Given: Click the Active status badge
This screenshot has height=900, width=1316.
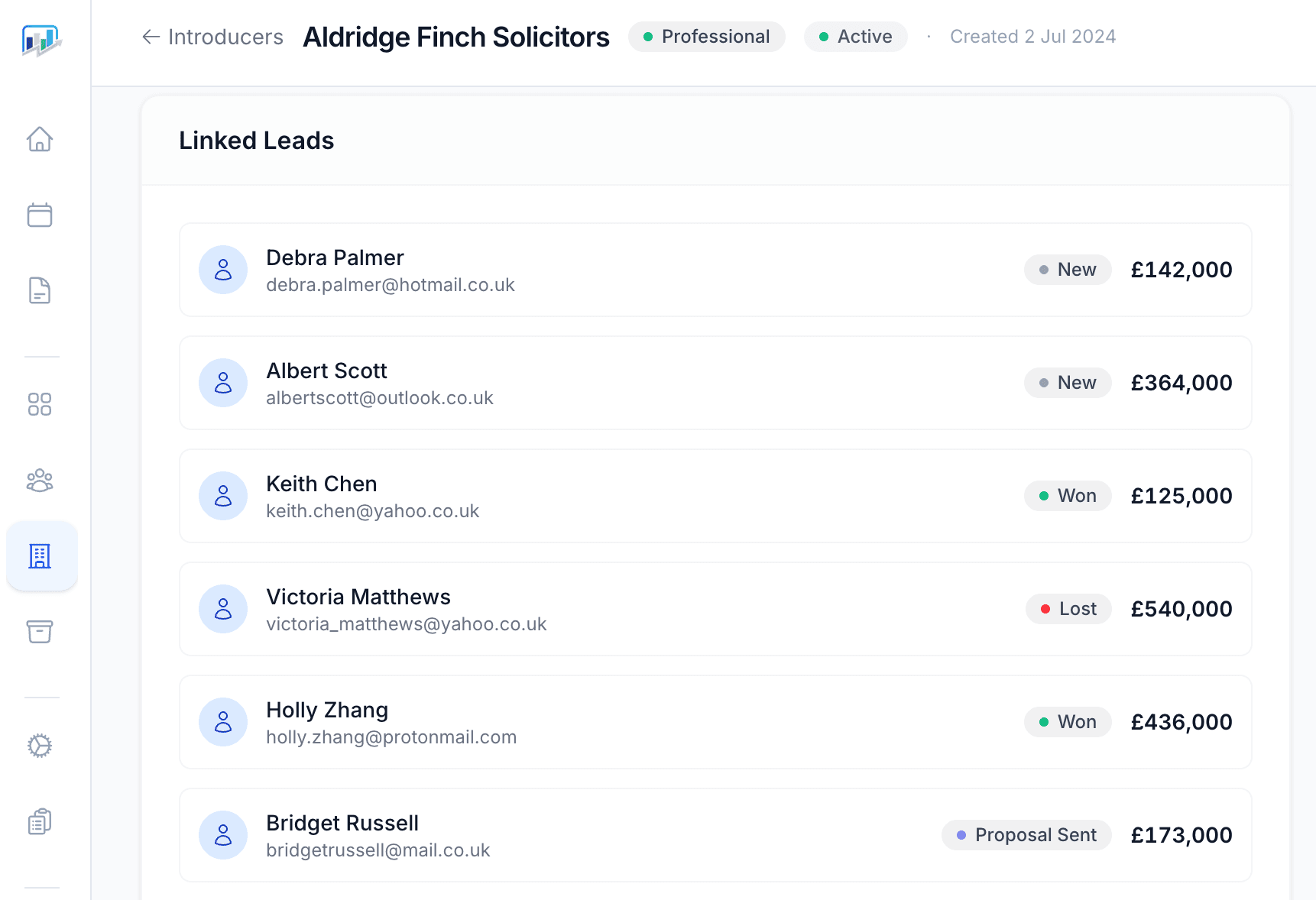Looking at the screenshot, I should [855, 37].
